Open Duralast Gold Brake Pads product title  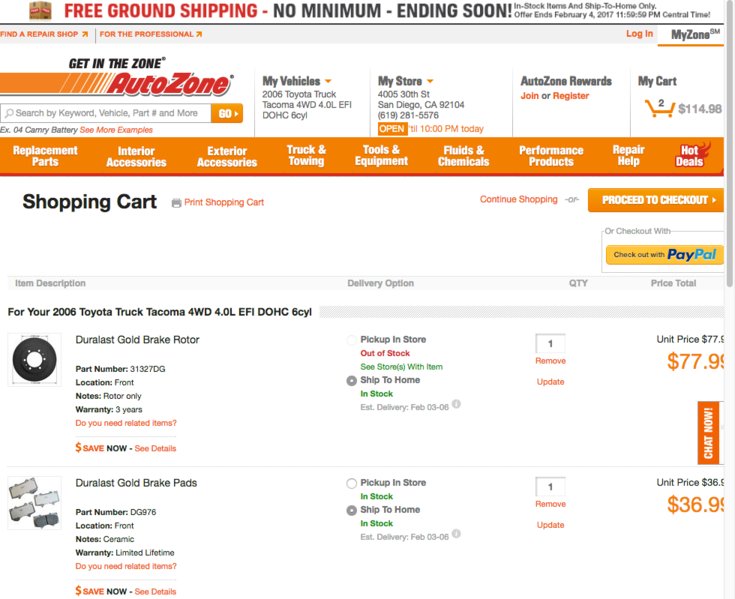[136, 483]
